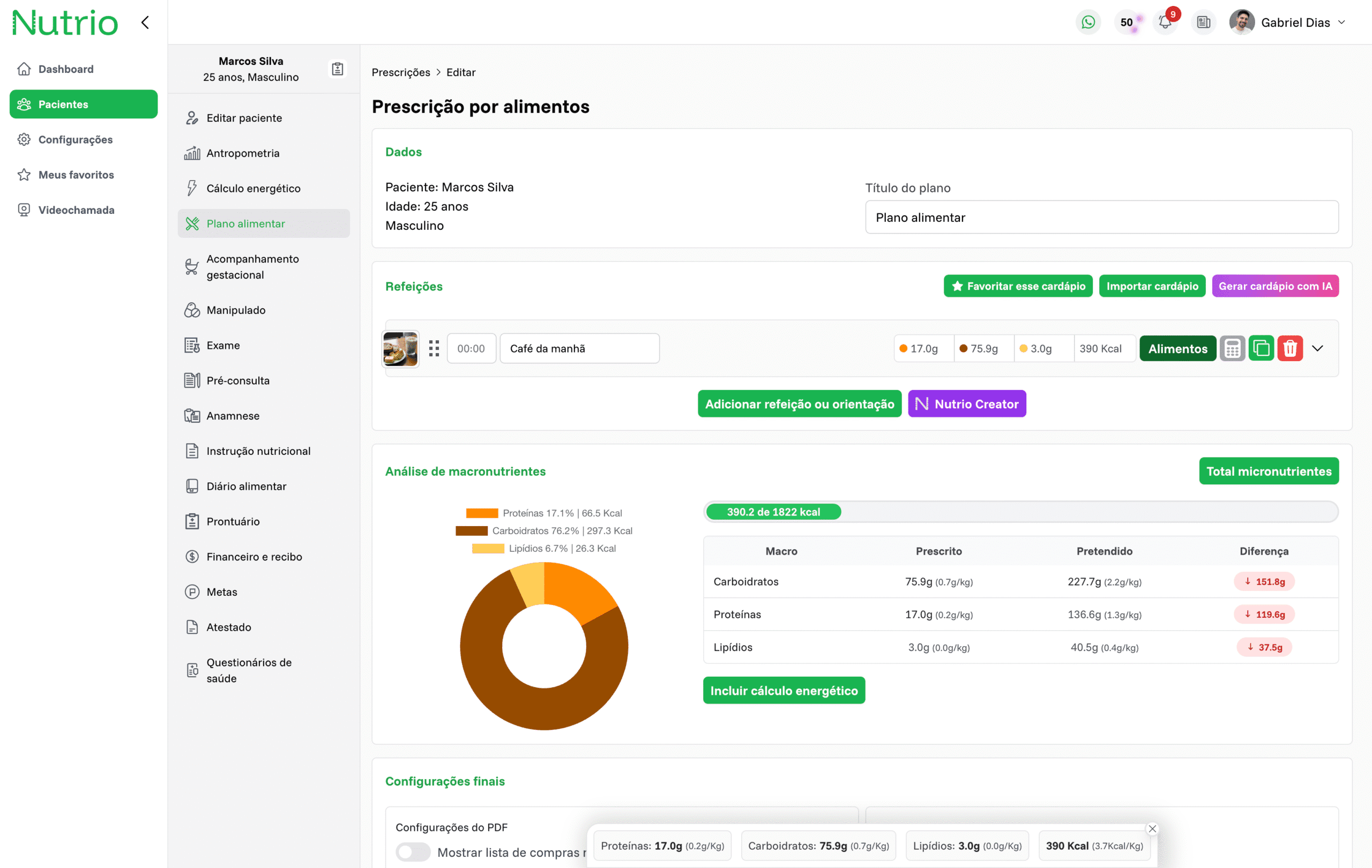
Task: Close the floating macros summary bar
Action: [1152, 829]
